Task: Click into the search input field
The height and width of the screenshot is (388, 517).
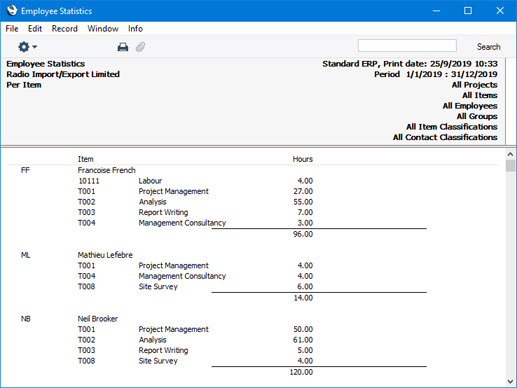Action: tap(407, 46)
